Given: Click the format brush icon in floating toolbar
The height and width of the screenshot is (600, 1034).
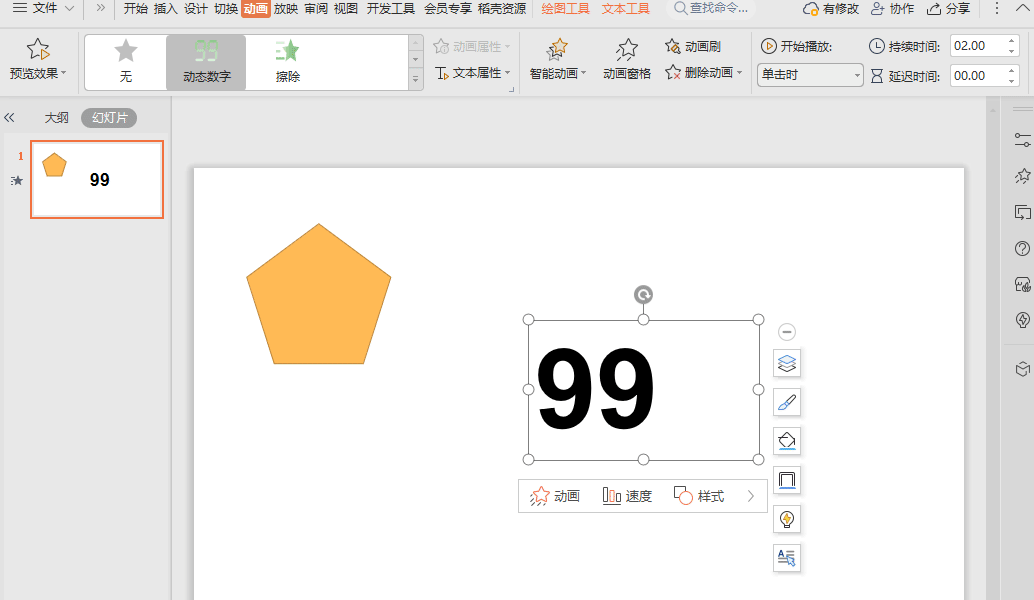Looking at the screenshot, I should point(787,402).
